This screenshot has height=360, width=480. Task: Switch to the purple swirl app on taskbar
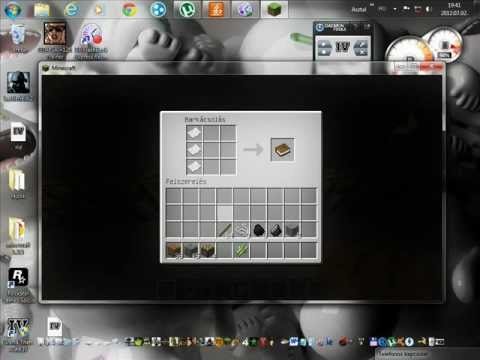245,9
